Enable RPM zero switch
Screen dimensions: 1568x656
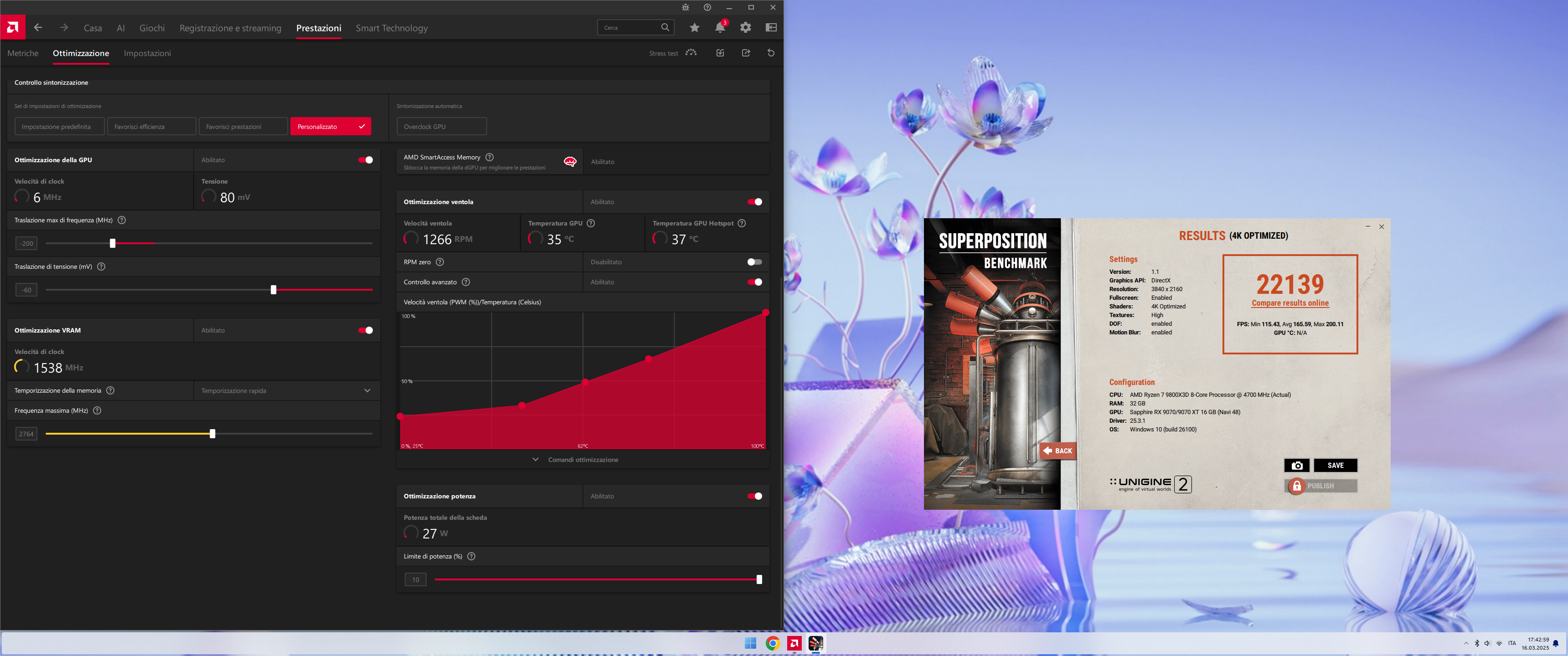(755, 262)
